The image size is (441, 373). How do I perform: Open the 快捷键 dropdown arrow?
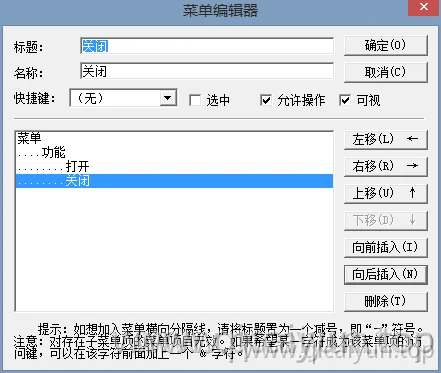(x=168, y=98)
